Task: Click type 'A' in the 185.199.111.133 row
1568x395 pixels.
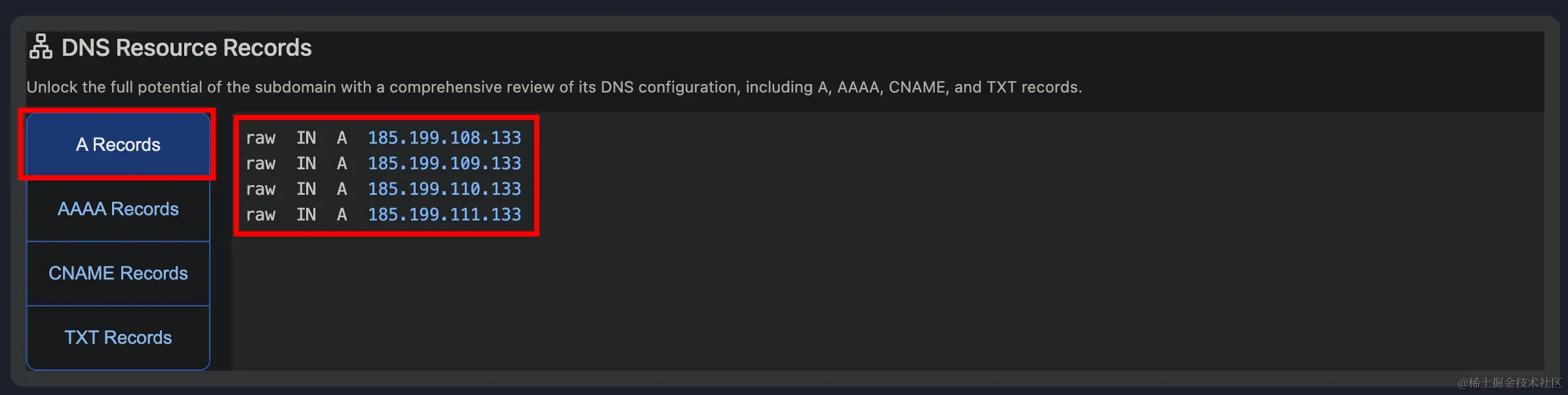Action: pos(342,215)
